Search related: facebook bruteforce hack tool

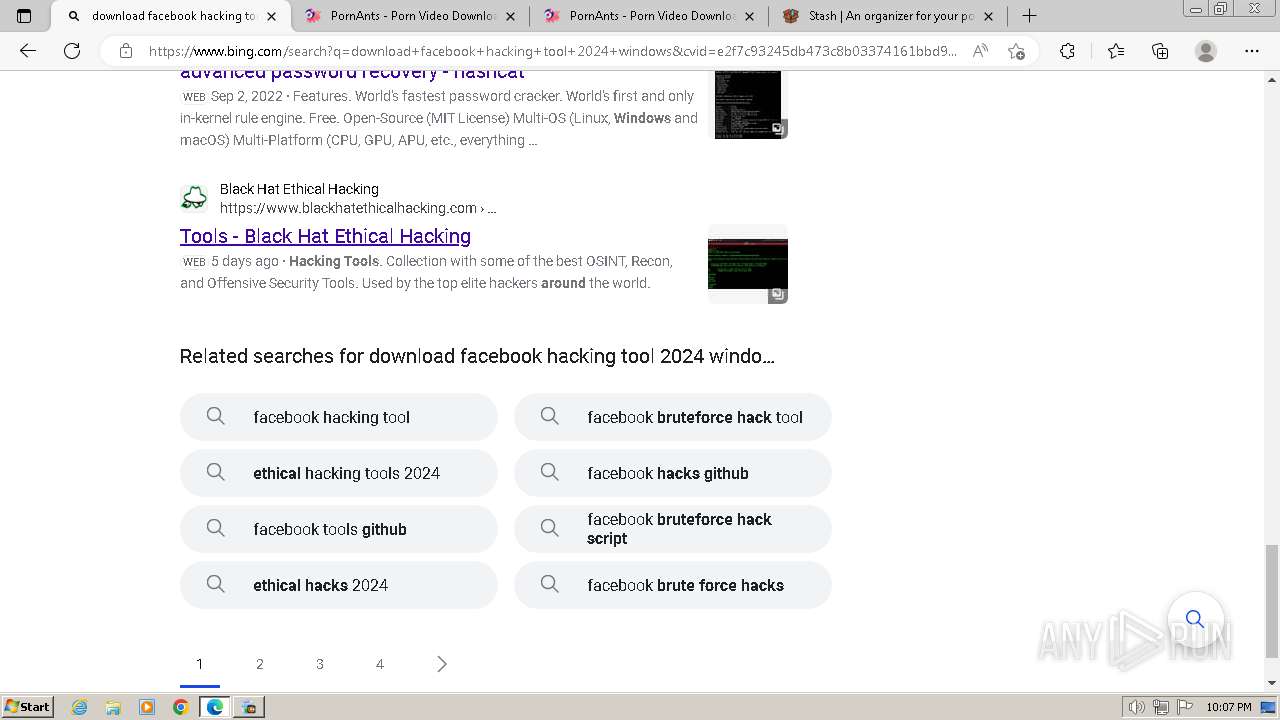click(x=673, y=417)
